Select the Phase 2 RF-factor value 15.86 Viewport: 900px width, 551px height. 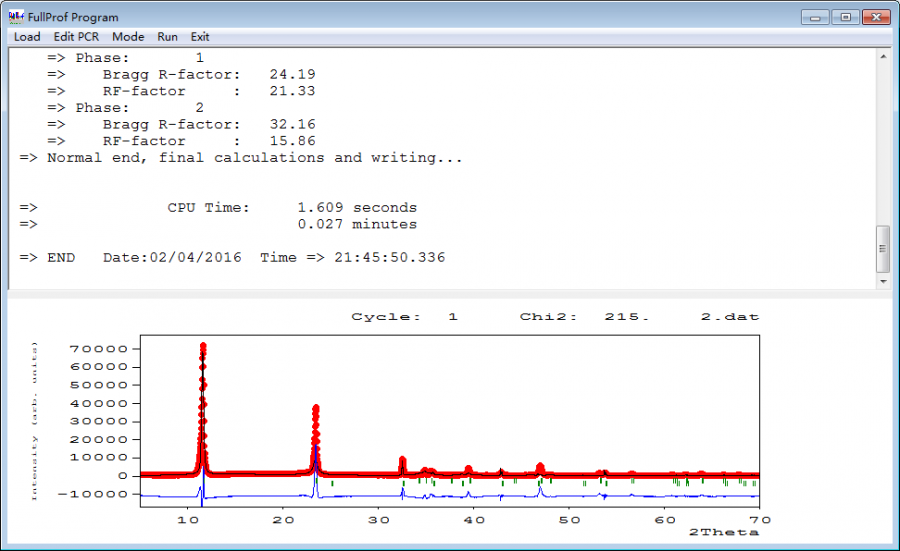point(292,141)
